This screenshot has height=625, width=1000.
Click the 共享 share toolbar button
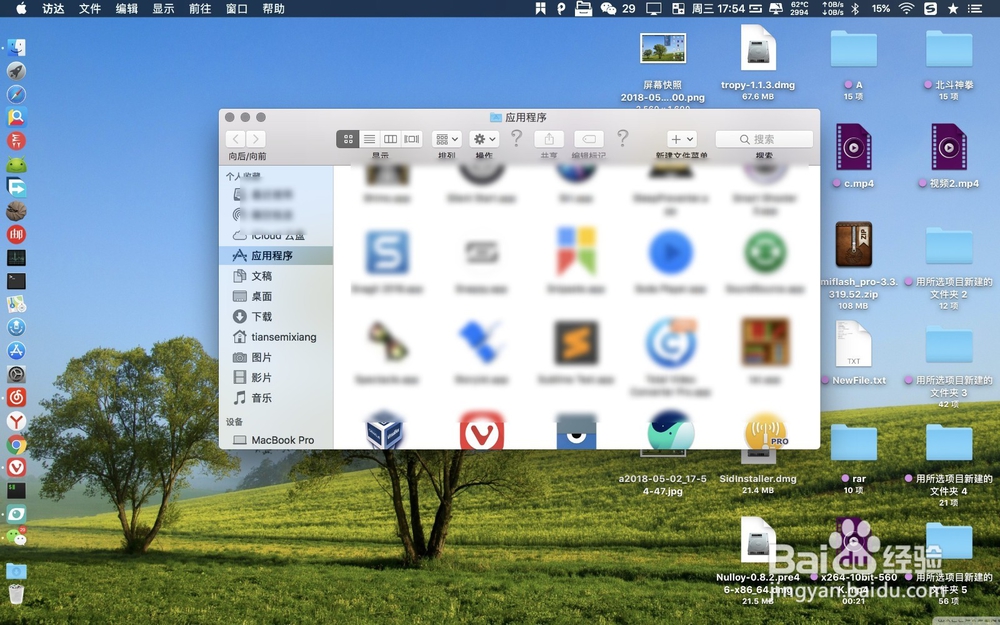[549, 139]
